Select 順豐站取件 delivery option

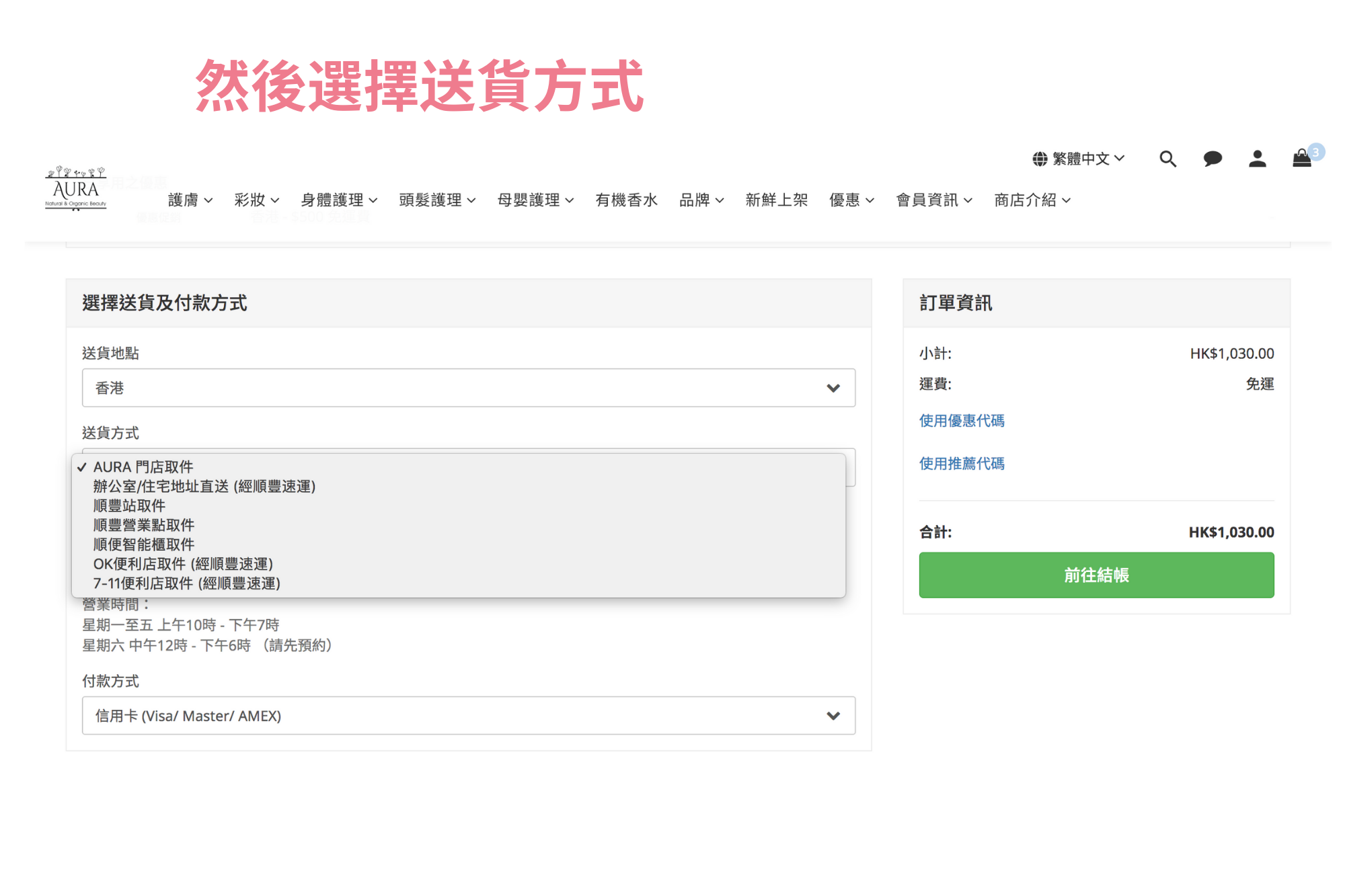point(129,505)
